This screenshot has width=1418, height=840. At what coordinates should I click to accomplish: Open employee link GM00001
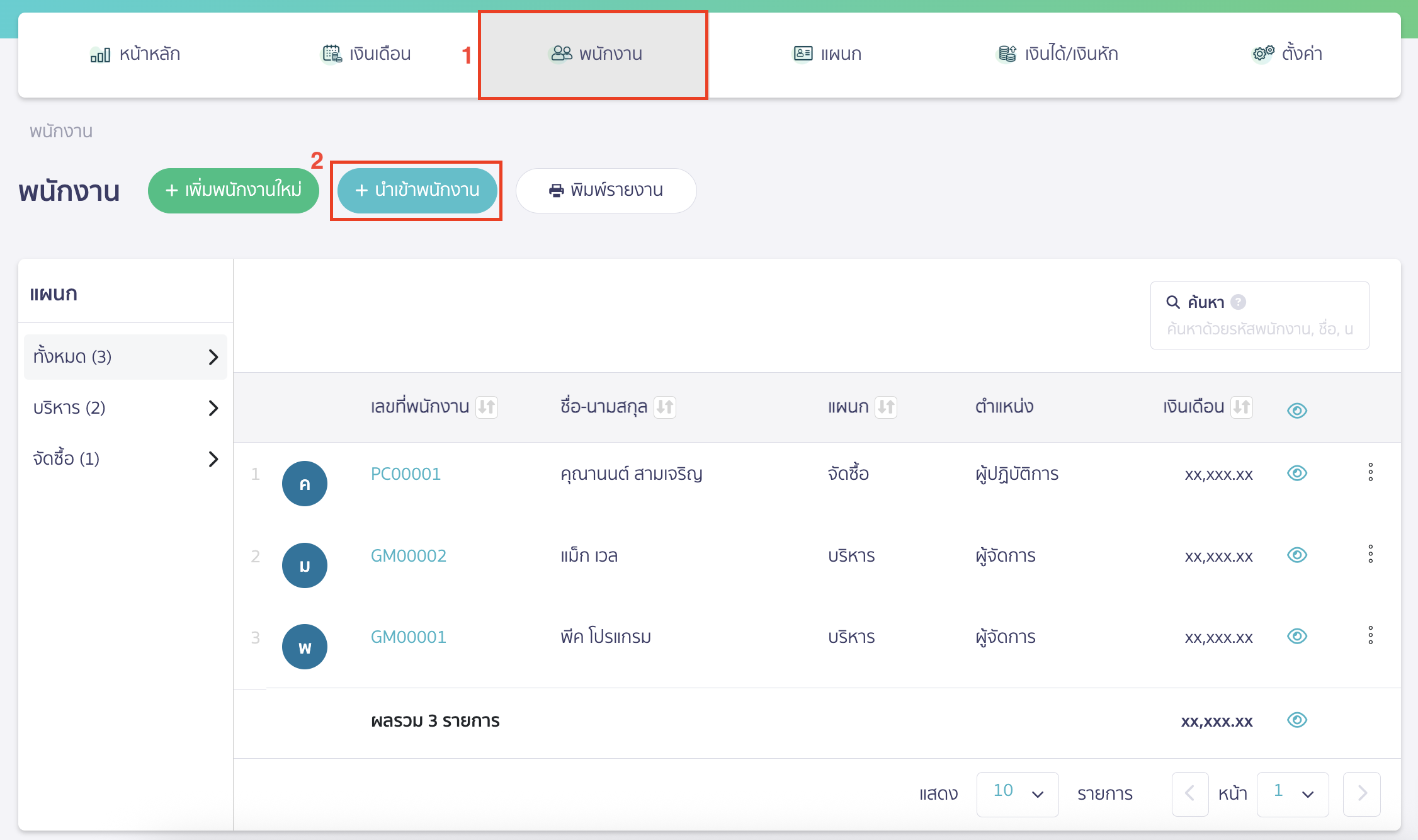(408, 637)
